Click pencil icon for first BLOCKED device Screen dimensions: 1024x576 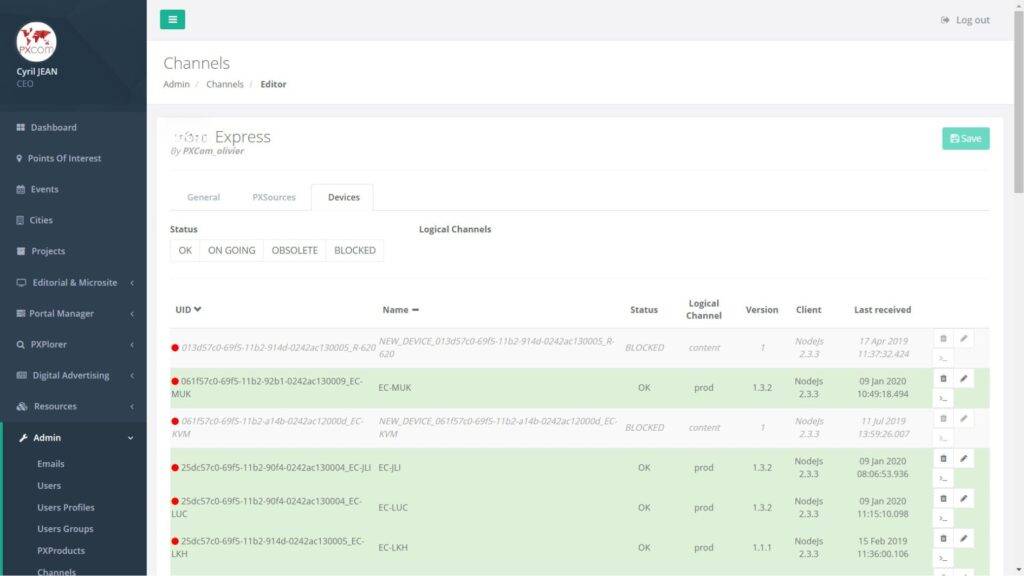(964, 338)
